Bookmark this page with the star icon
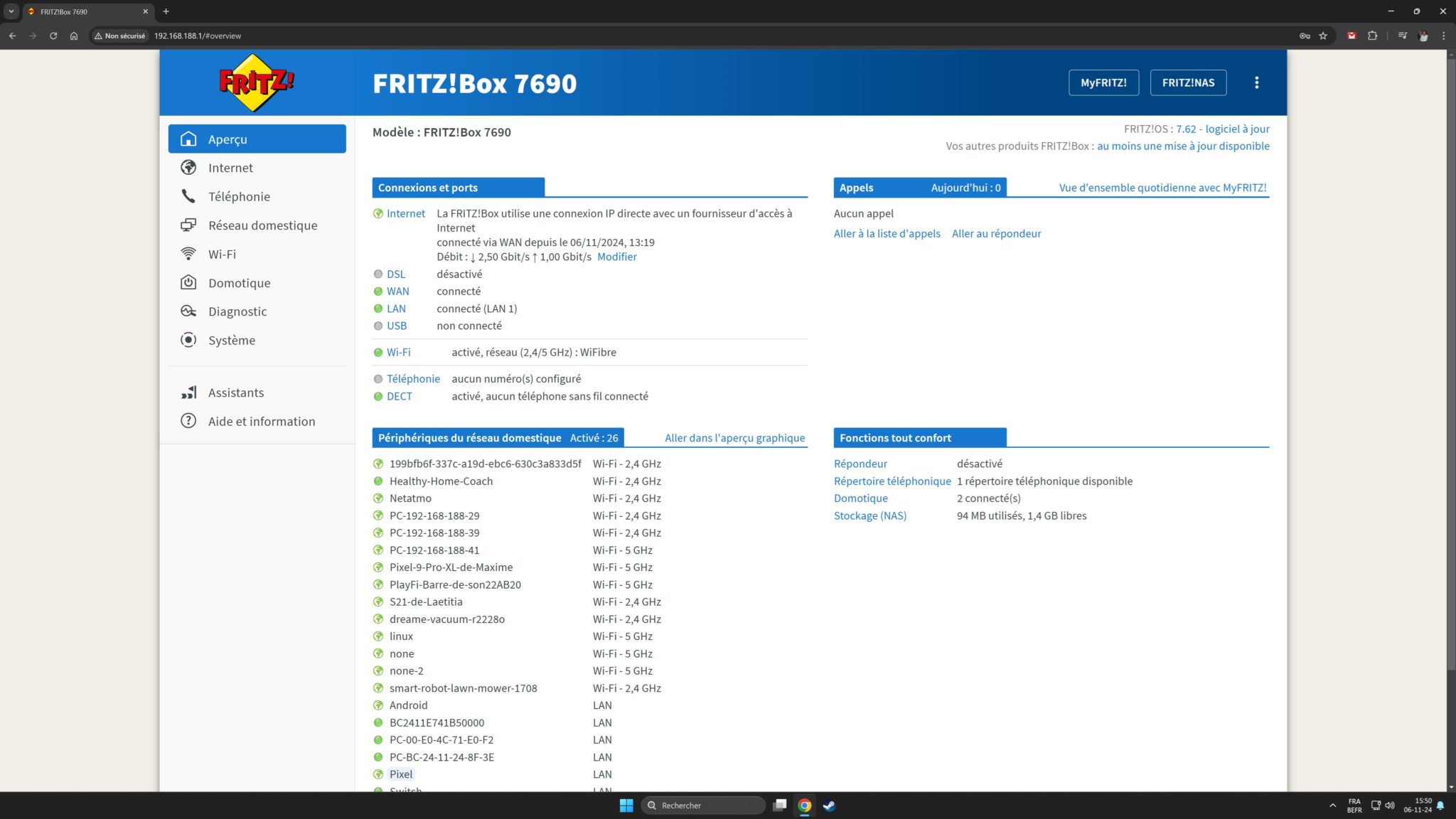This screenshot has width=1456, height=819. (x=1323, y=36)
